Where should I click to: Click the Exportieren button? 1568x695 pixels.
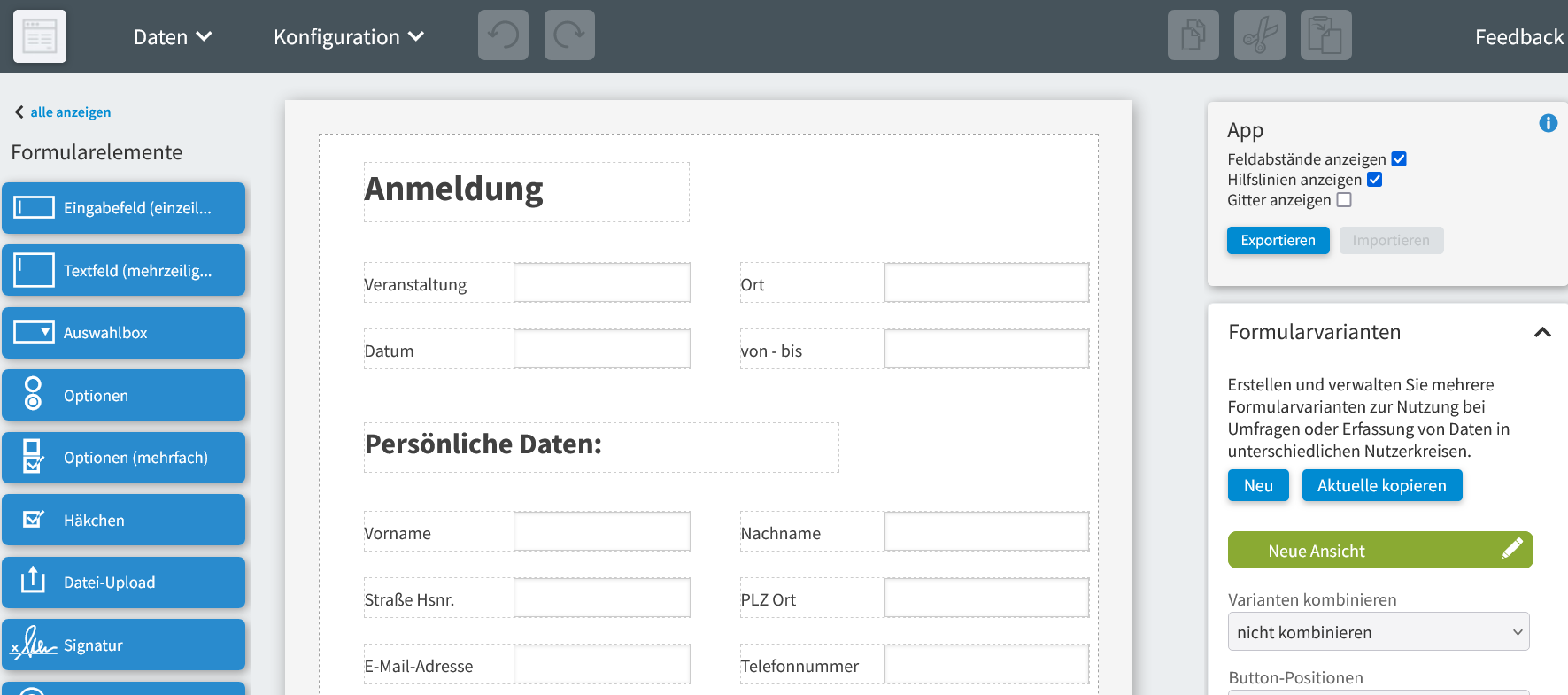[1278, 241]
